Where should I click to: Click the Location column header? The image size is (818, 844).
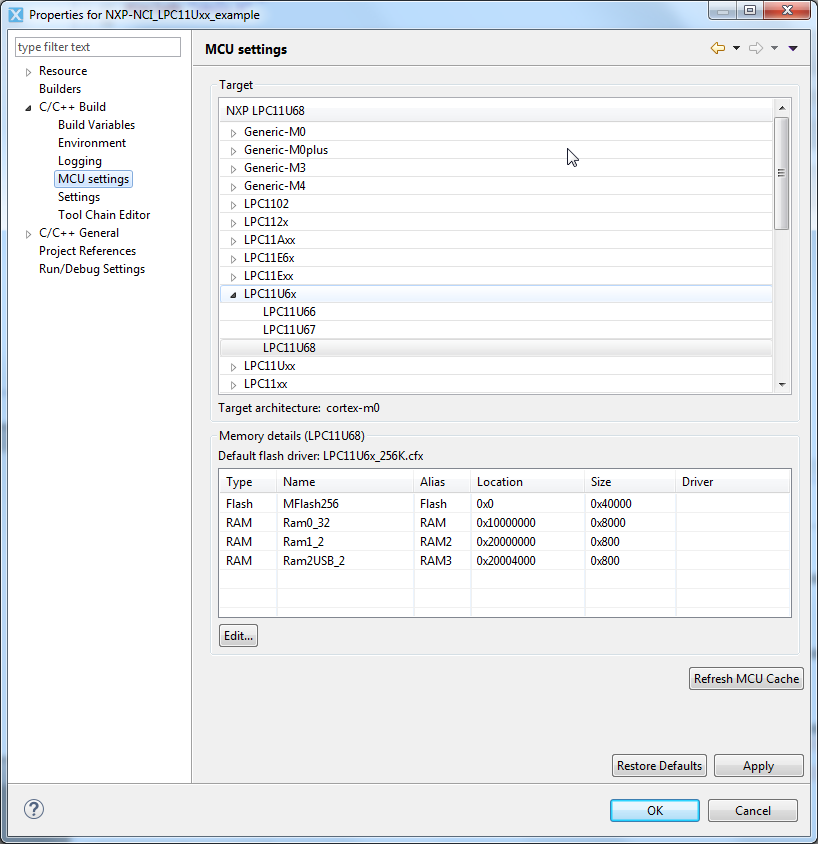(x=527, y=482)
